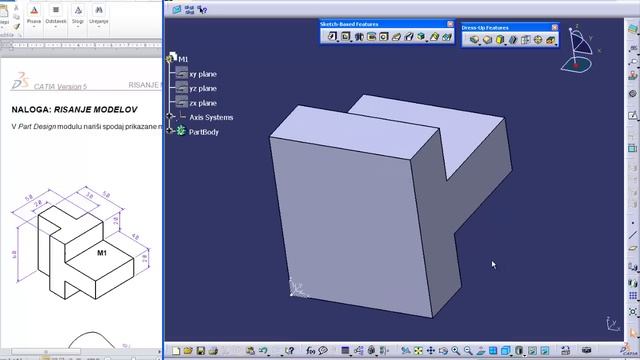Open the Edge Fillet sub-toolbar dropdown arrow

480,44
